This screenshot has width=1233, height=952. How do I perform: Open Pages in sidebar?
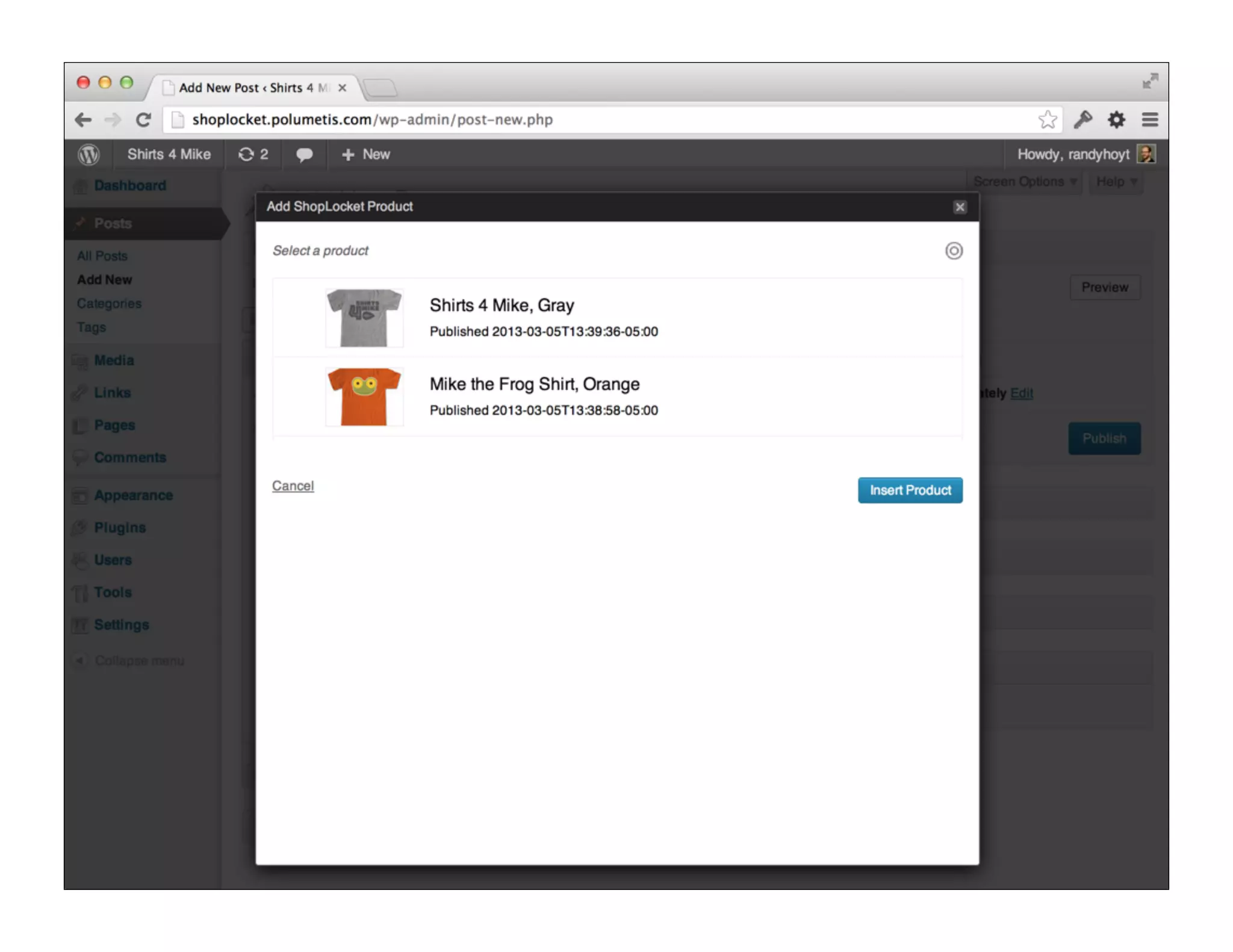[114, 425]
